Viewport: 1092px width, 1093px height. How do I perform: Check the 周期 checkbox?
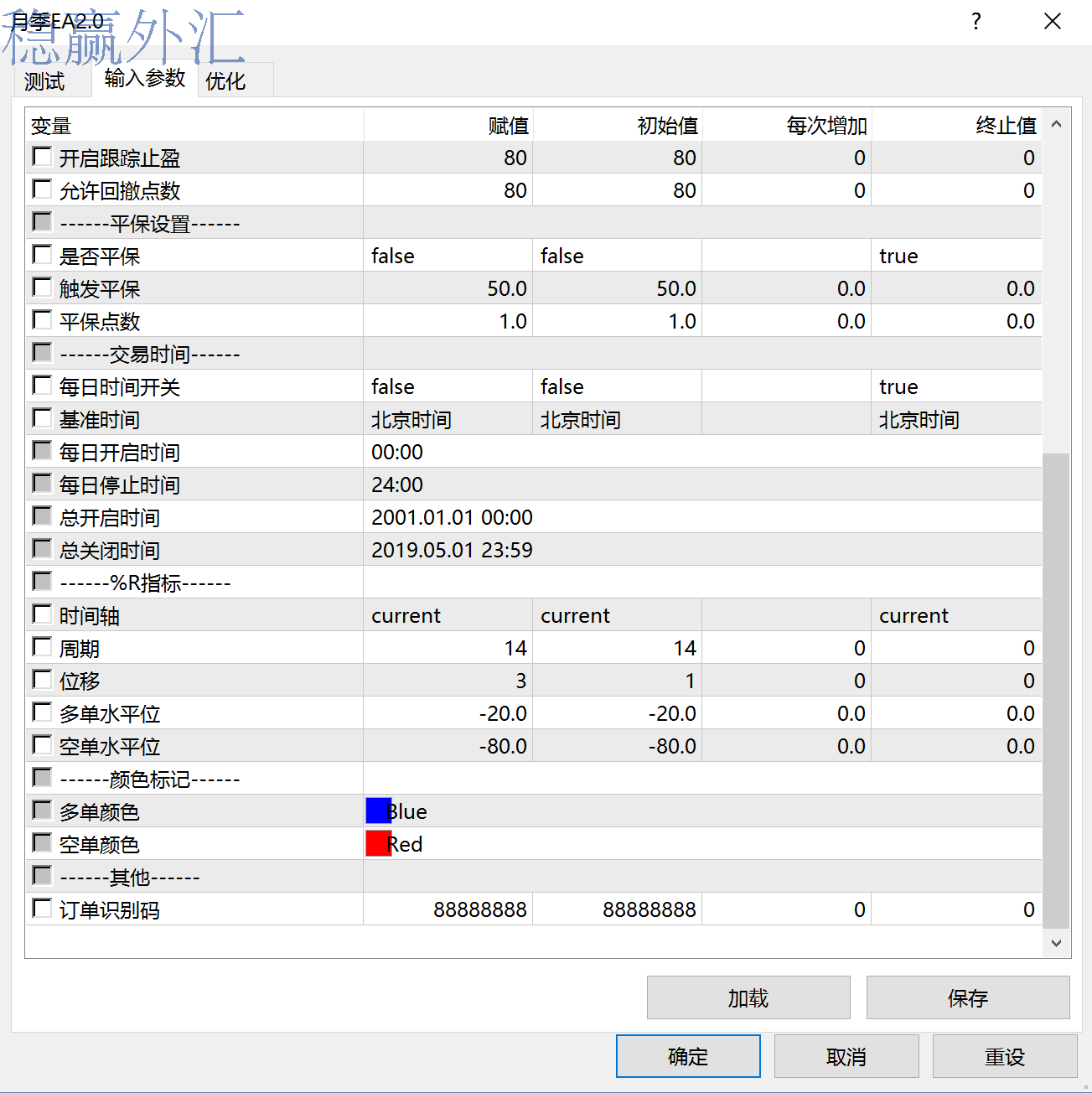[42, 647]
